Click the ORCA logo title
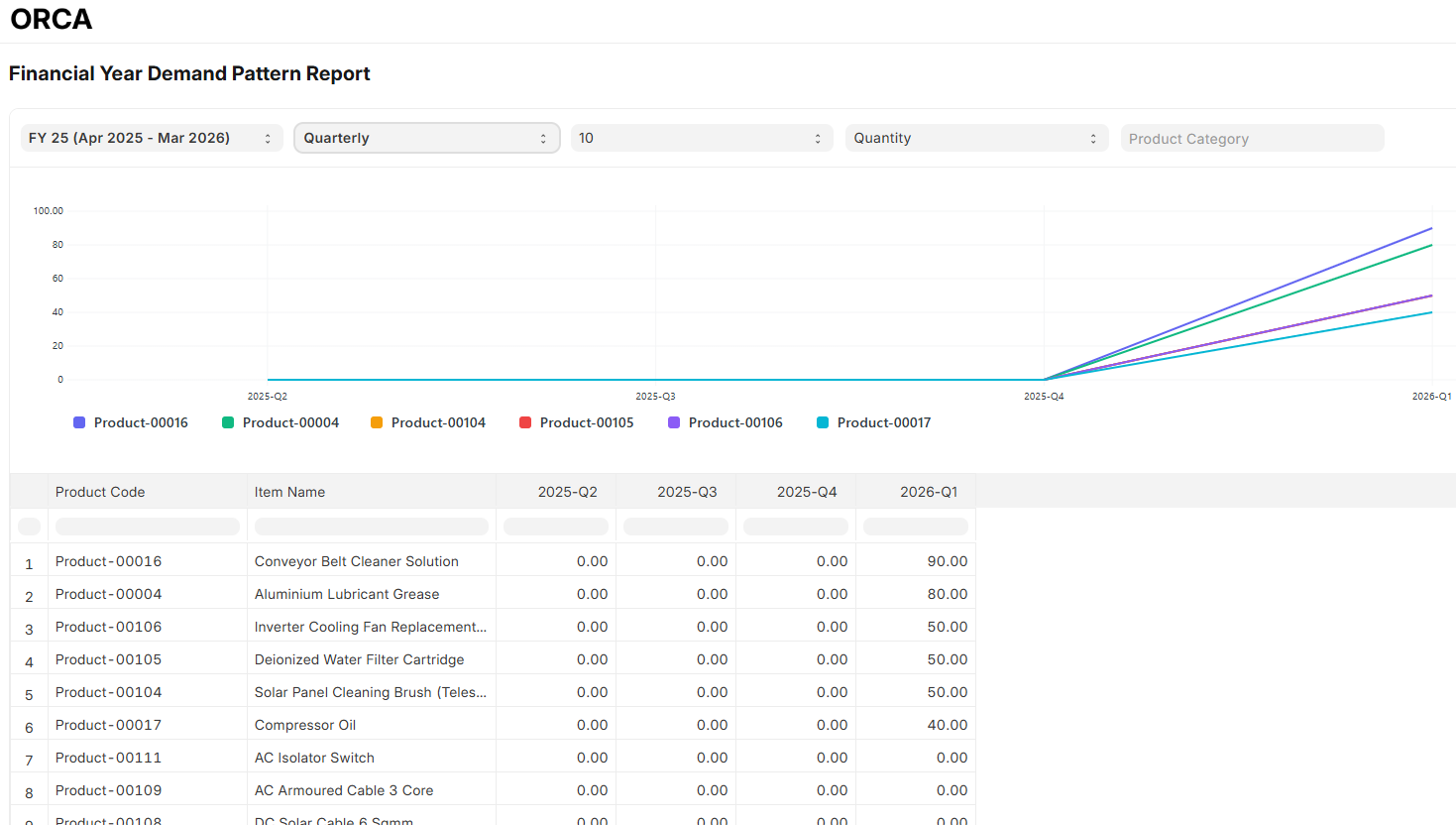 (x=52, y=19)
